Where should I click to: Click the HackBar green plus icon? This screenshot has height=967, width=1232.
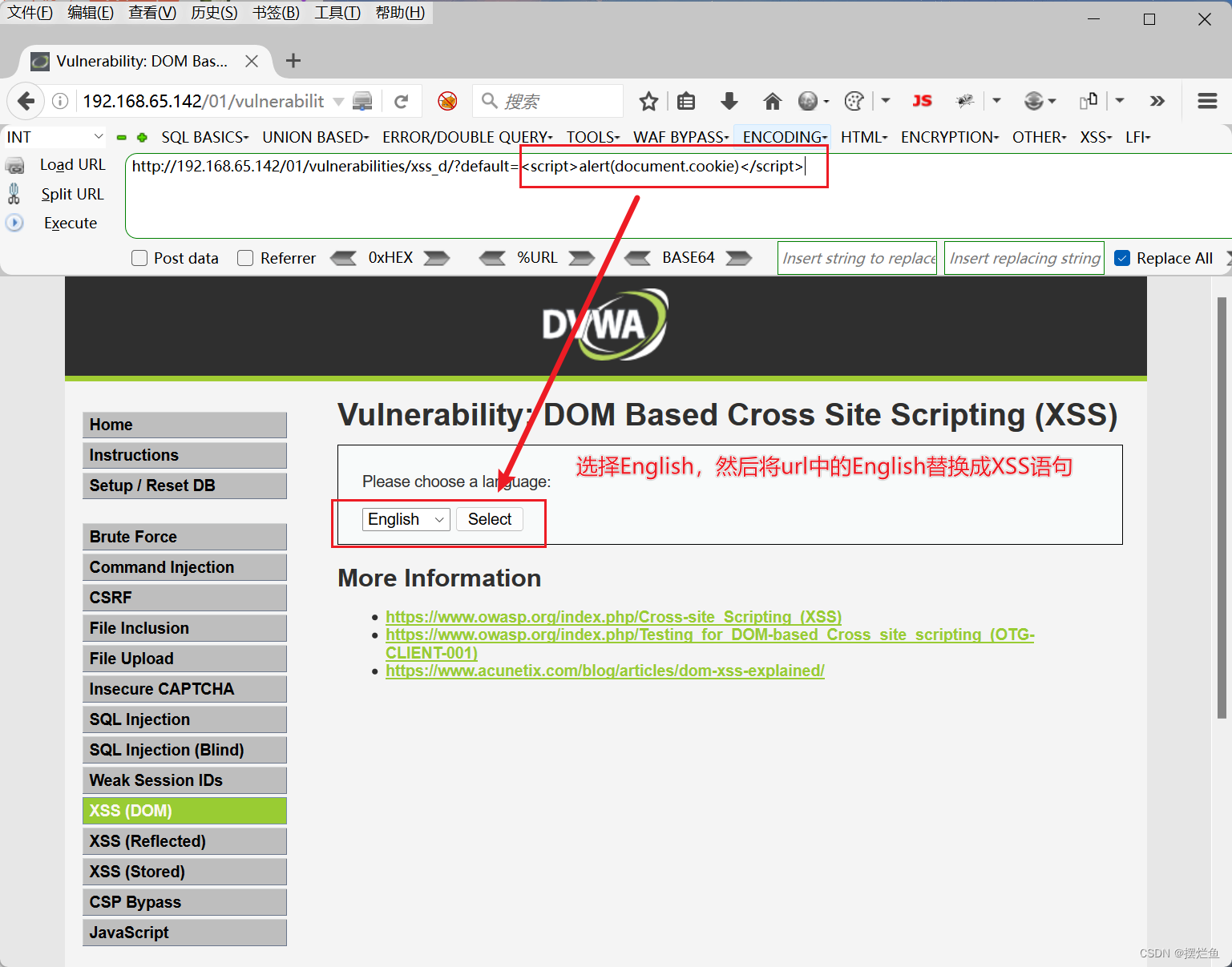pyautogui.click(x=142, y=138)
